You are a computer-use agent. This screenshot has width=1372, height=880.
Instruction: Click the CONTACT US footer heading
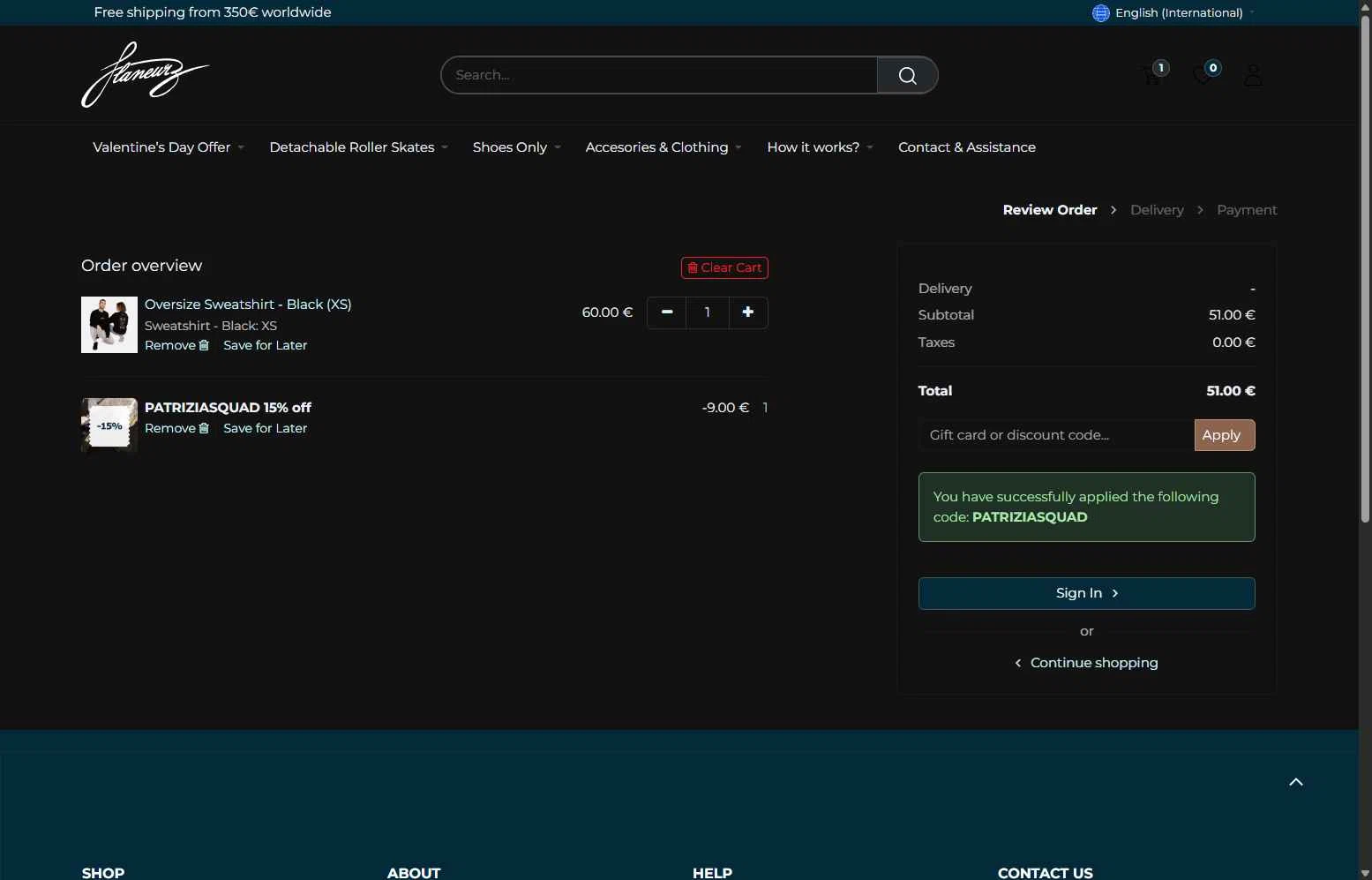tap(1046, 873)
